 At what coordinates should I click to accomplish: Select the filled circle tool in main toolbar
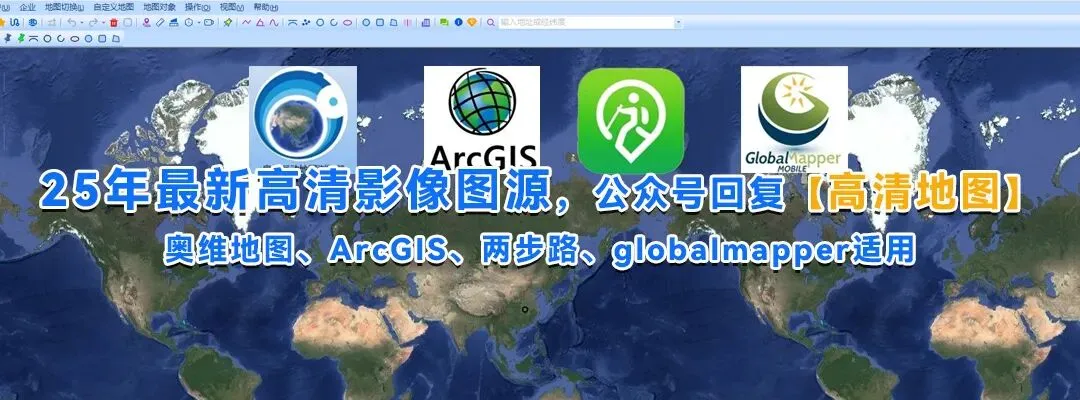[366, 22]
